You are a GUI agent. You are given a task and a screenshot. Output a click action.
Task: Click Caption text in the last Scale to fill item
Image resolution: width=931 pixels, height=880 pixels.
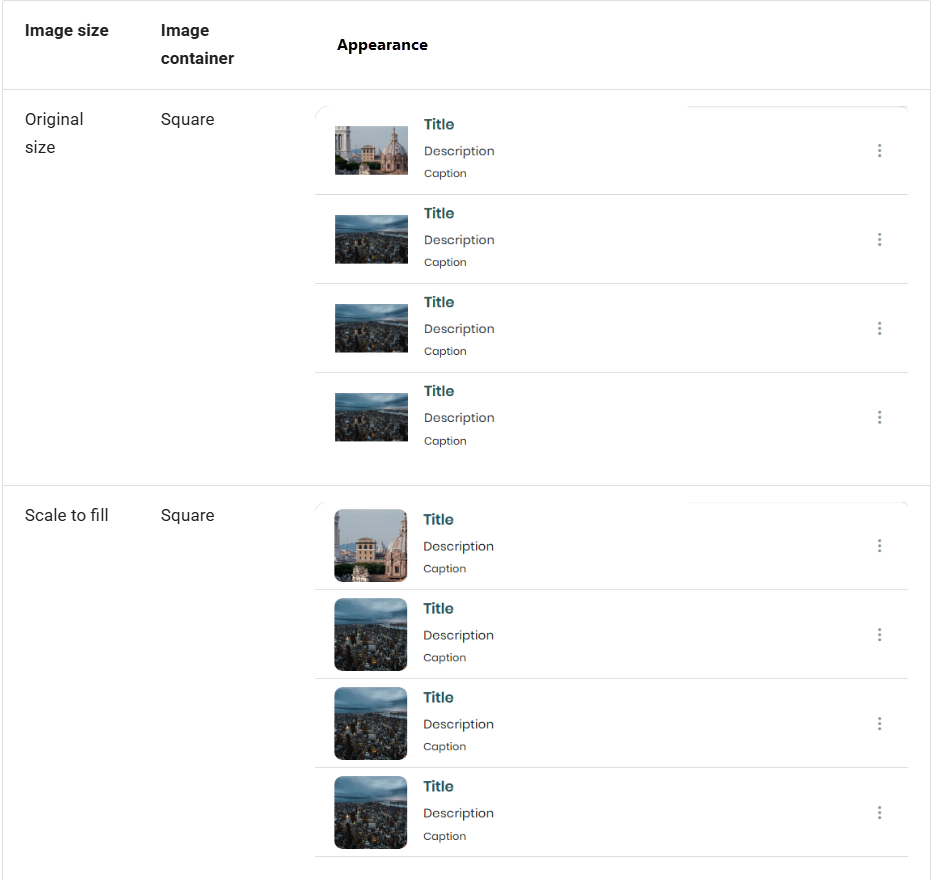445,836
